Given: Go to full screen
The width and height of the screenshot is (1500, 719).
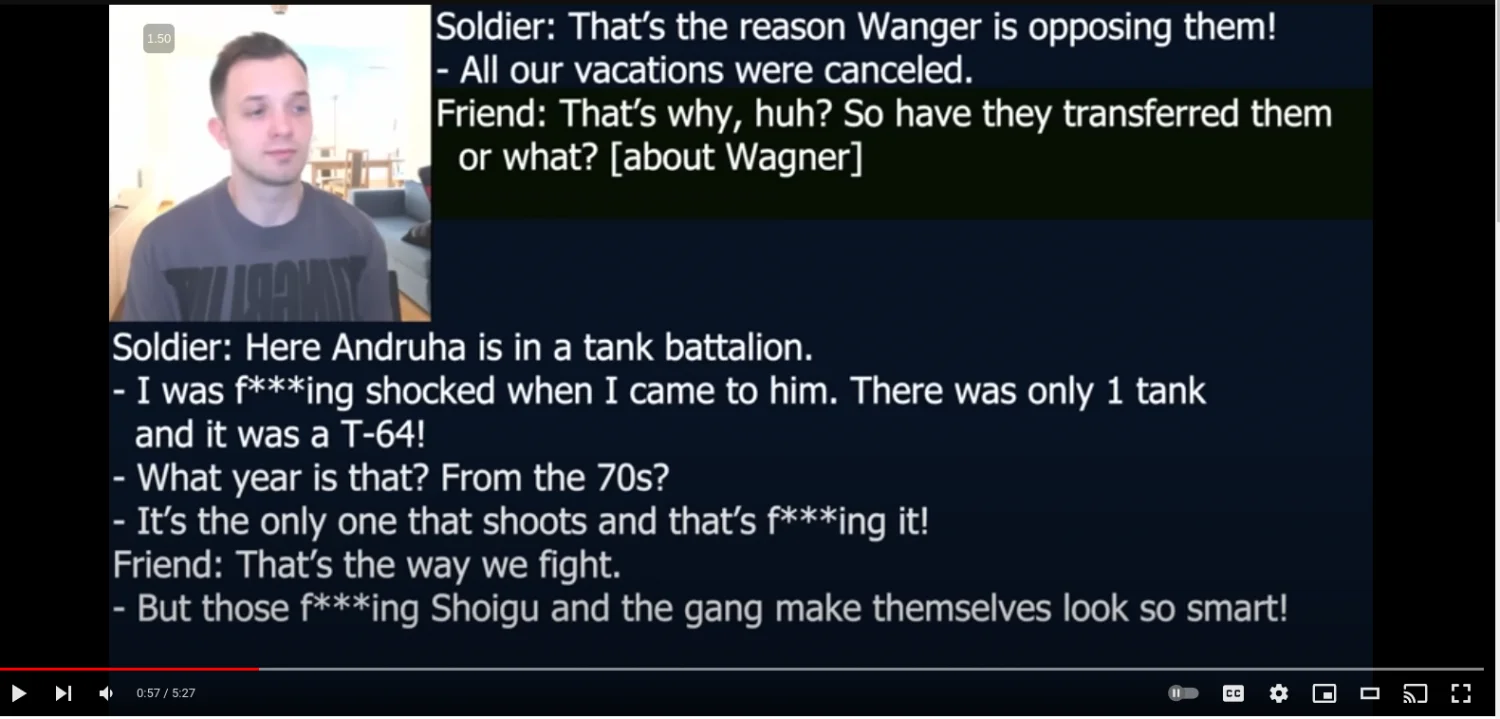Looking at the screenshot, I should coord(1461,693).
